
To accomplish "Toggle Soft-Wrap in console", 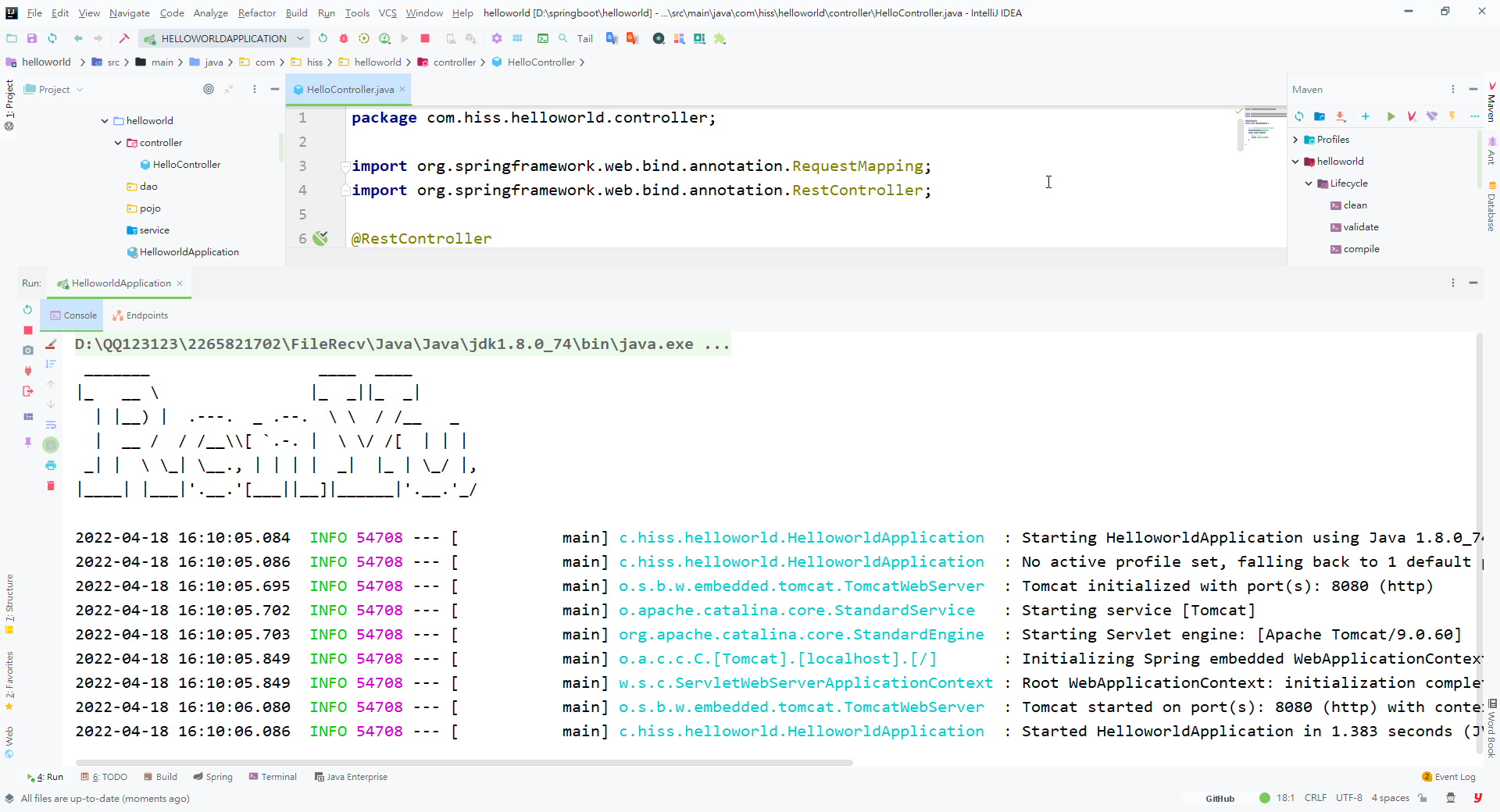I will pos(51,425).
